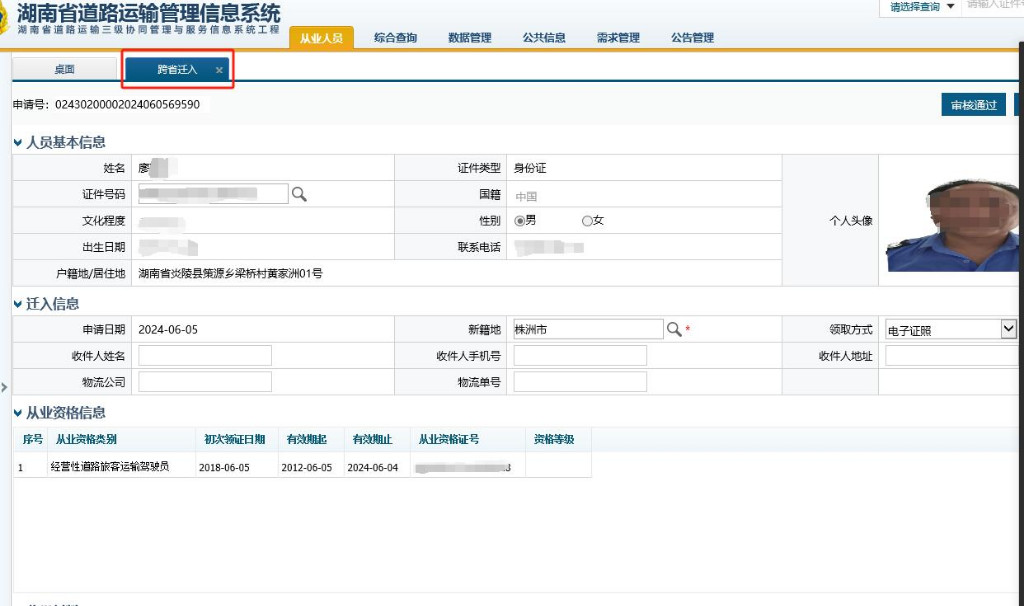Click the 收件人姓名 input field
The image size is (1024, 606).
pyautogui.click(x=205, y=356)
